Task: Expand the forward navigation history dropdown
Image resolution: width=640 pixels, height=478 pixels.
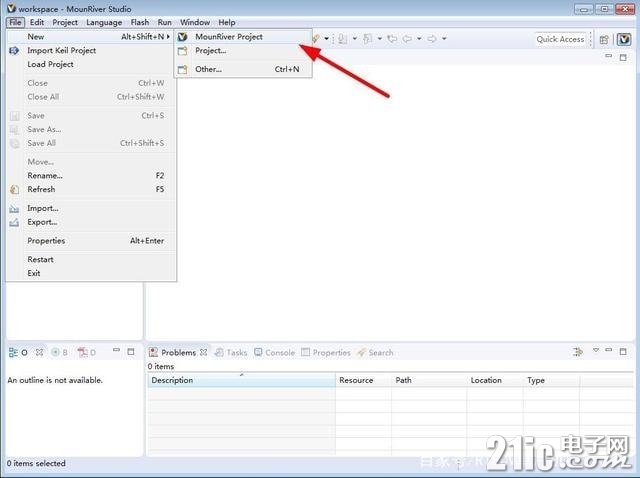Action: tap(444, 39)
